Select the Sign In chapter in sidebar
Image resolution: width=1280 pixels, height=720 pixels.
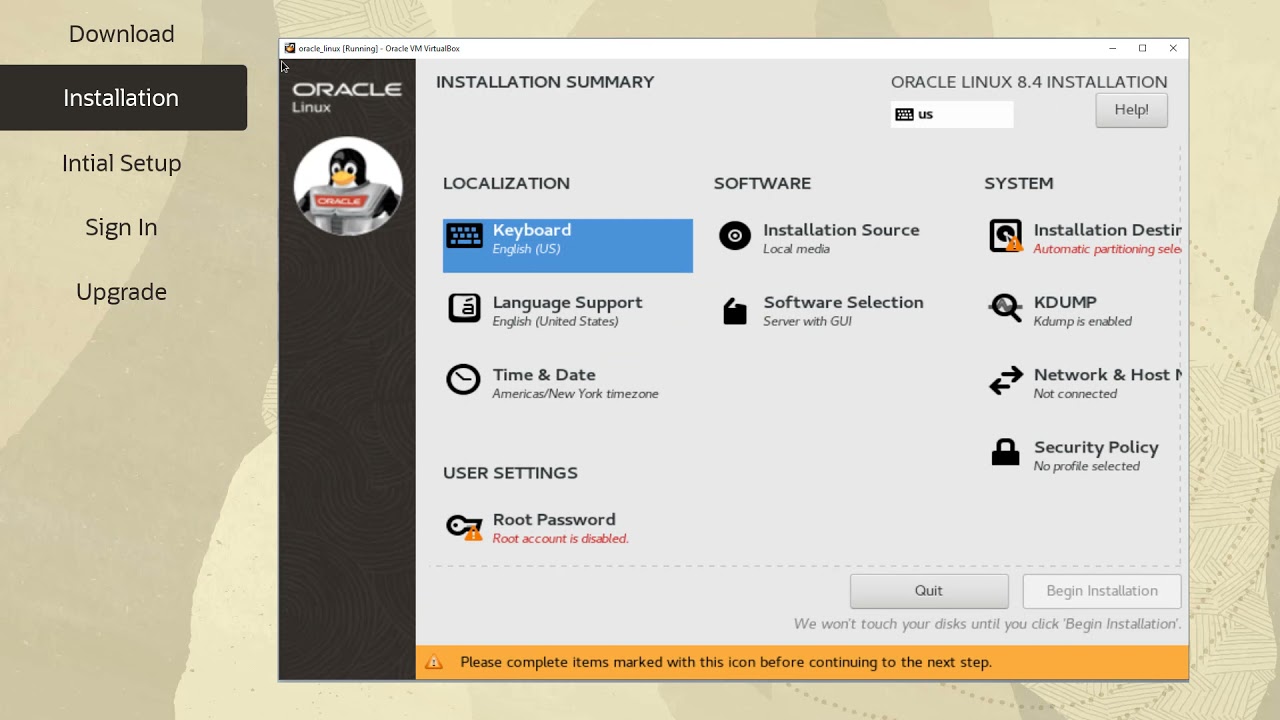(122, 227)
